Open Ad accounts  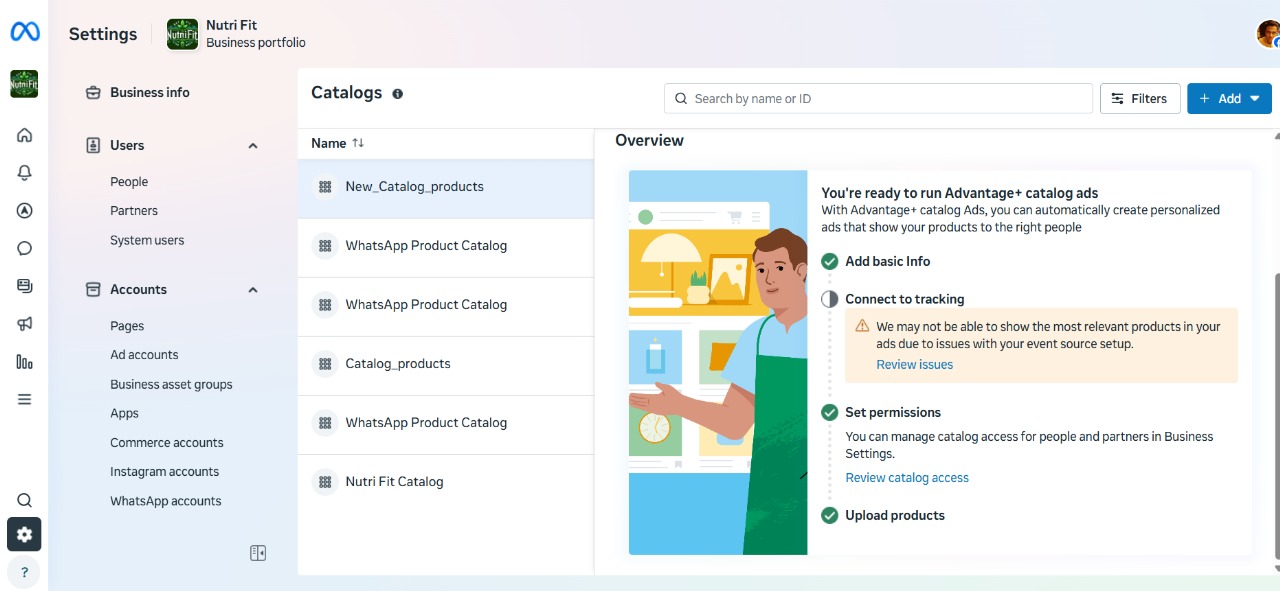[144, 355]
